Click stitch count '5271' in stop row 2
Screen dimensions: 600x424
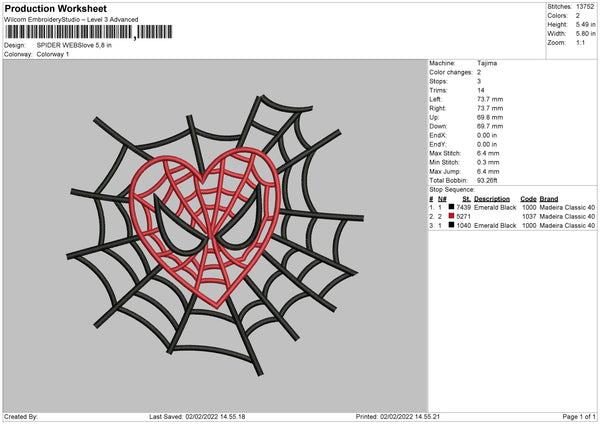click(x=463, y=217)
